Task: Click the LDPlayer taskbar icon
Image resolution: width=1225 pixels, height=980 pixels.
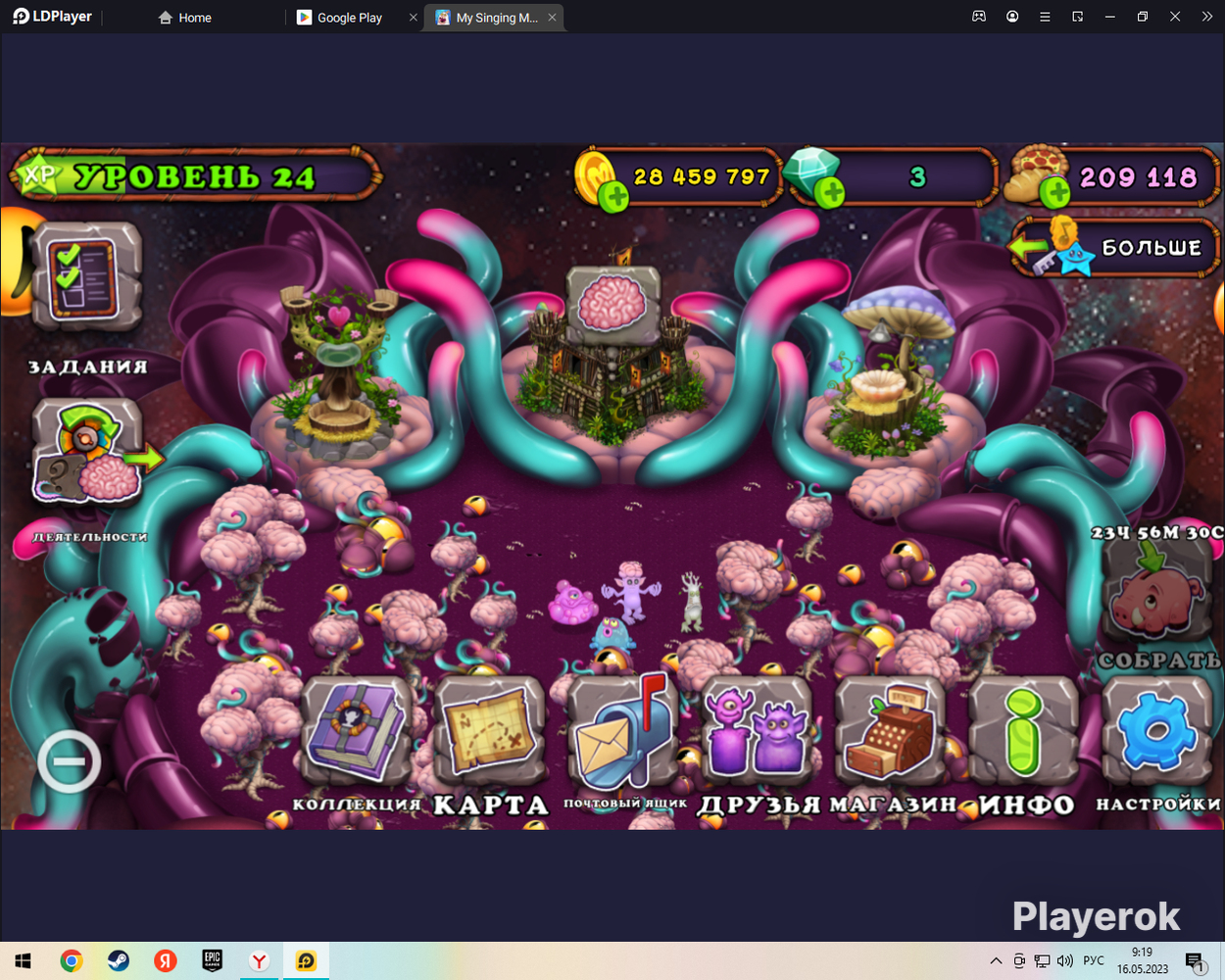Action: (307, 961)
